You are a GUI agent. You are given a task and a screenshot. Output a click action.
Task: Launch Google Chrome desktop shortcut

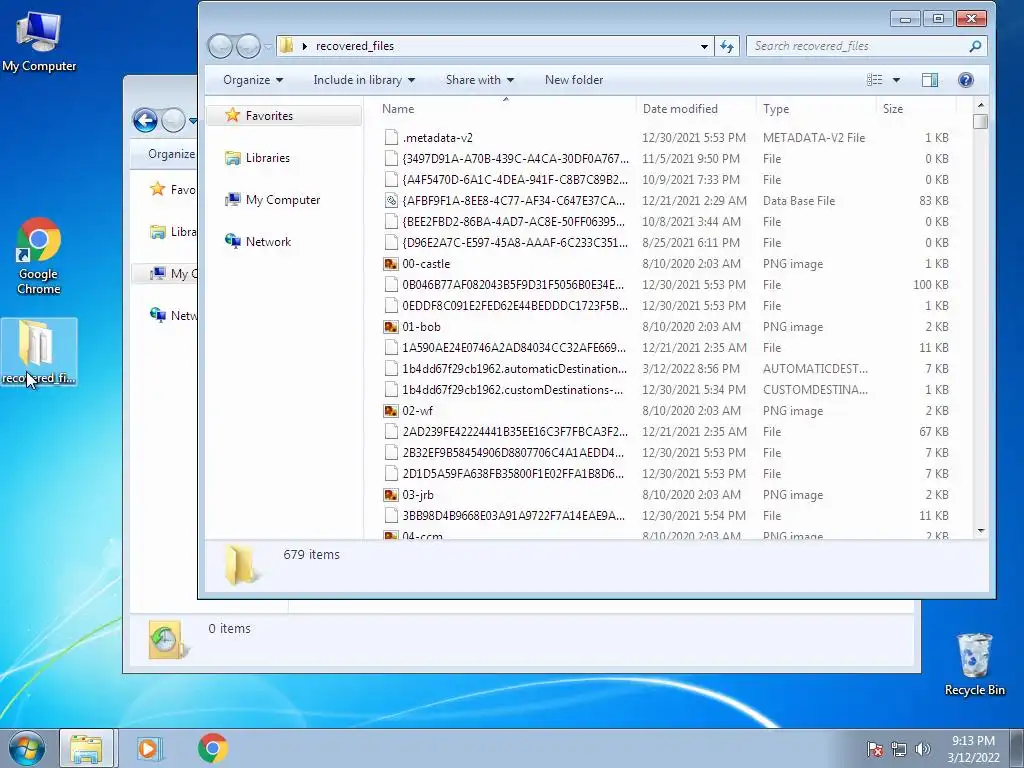pos(39,256)
